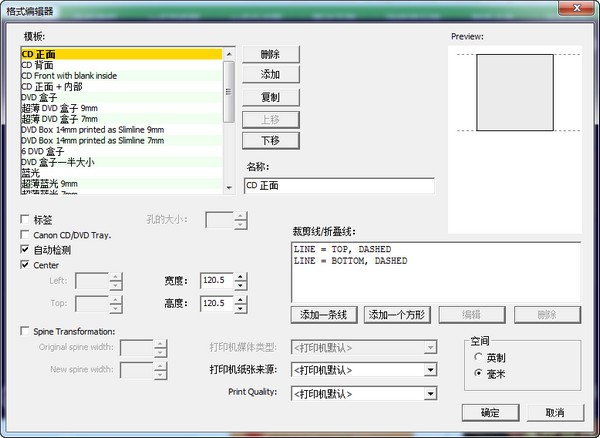Select the 英制 radio button
Image resolution: width=600 pixels, height=438 pixels.
pos(479,357)
